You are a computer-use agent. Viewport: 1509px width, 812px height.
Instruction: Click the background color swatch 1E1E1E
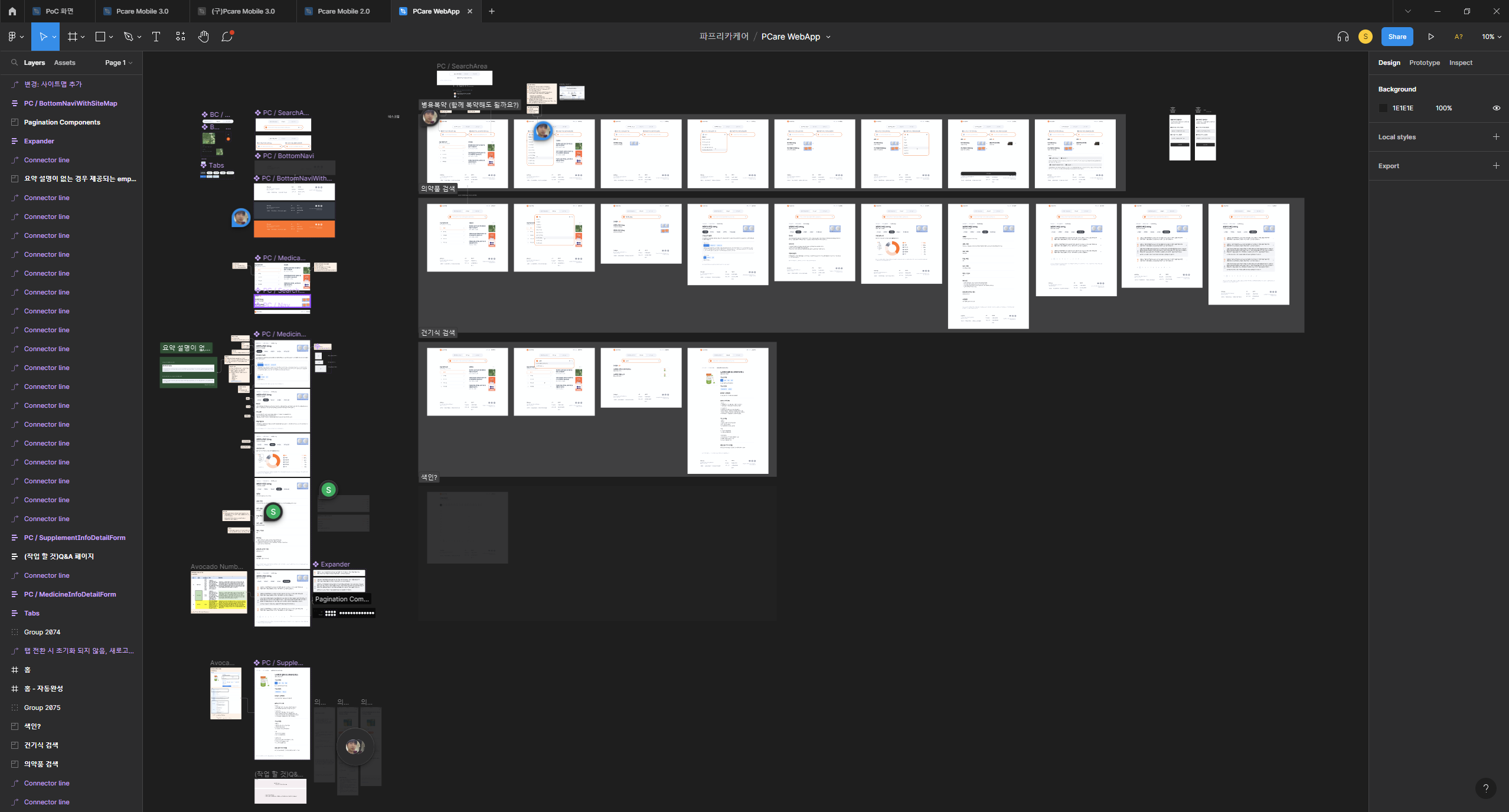point(1383,108)
